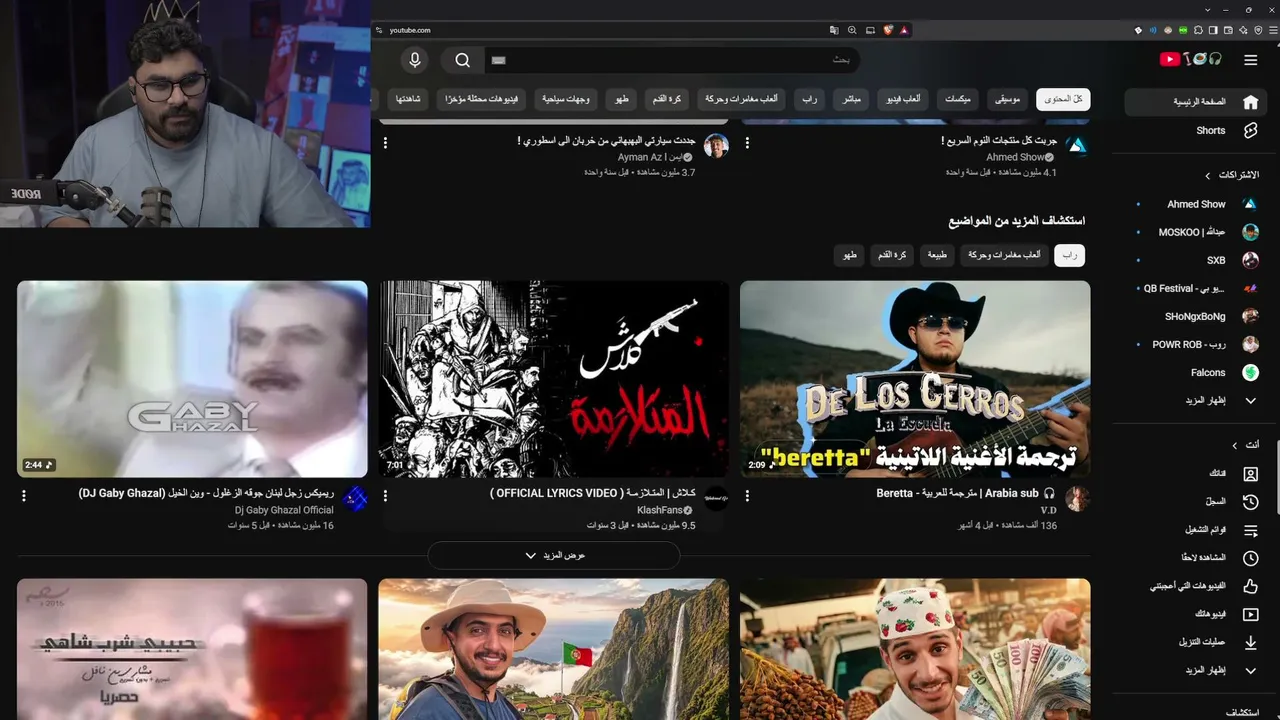Open عمليات التنزيل downloads

[x=1196, y=642]
